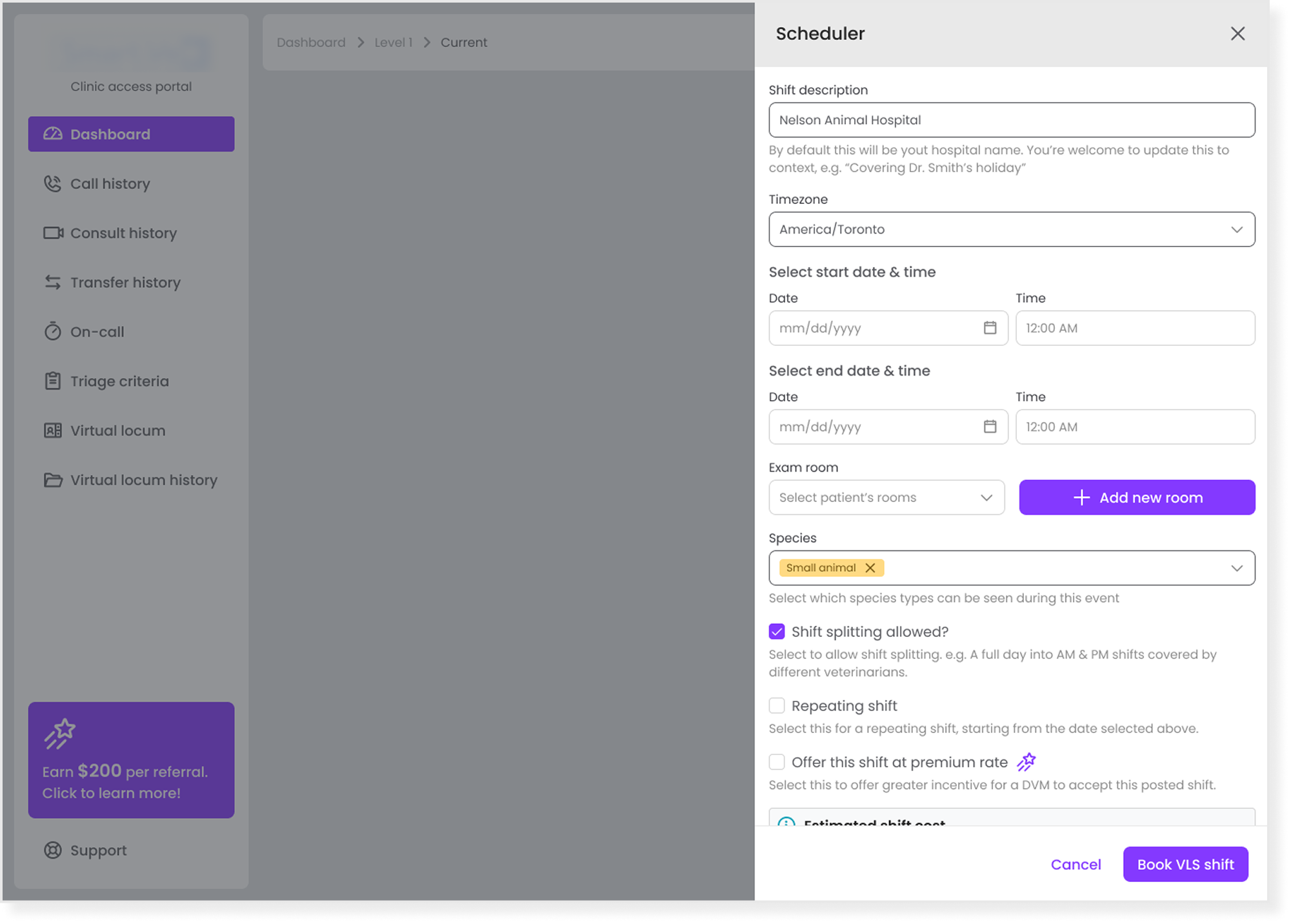Click the On-call stopwatch icon
Image resolution: width=1291 pixels, height=924 pixels.
click(x=52, y=332)
